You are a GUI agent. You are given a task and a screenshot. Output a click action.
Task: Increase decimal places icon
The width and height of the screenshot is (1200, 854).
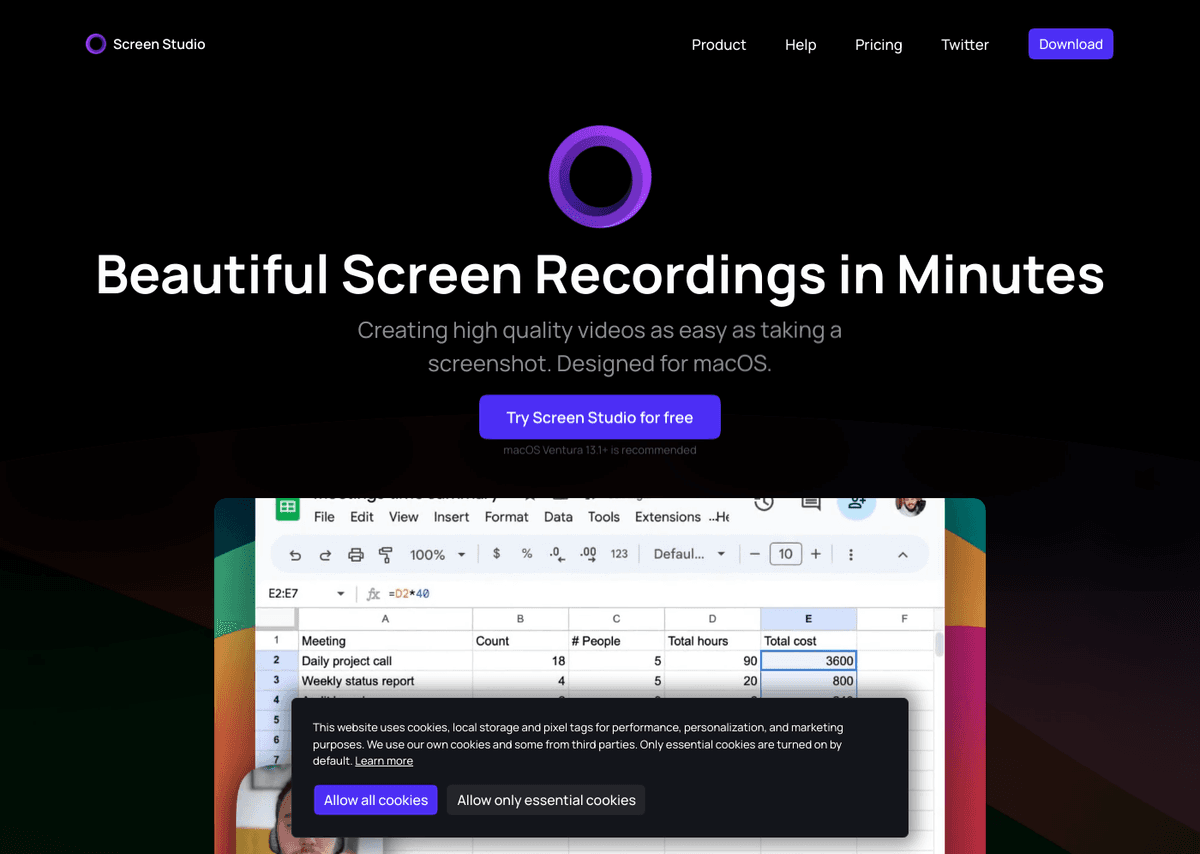click(588, 554)
